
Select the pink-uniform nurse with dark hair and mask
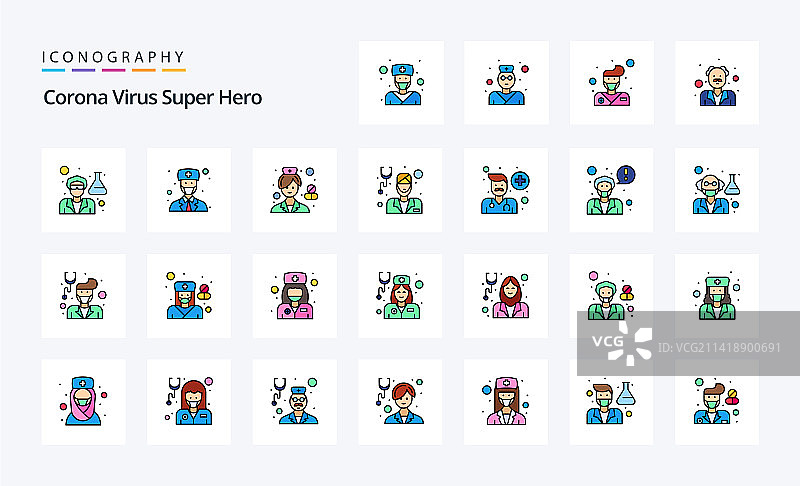click(x=294, y=296)
